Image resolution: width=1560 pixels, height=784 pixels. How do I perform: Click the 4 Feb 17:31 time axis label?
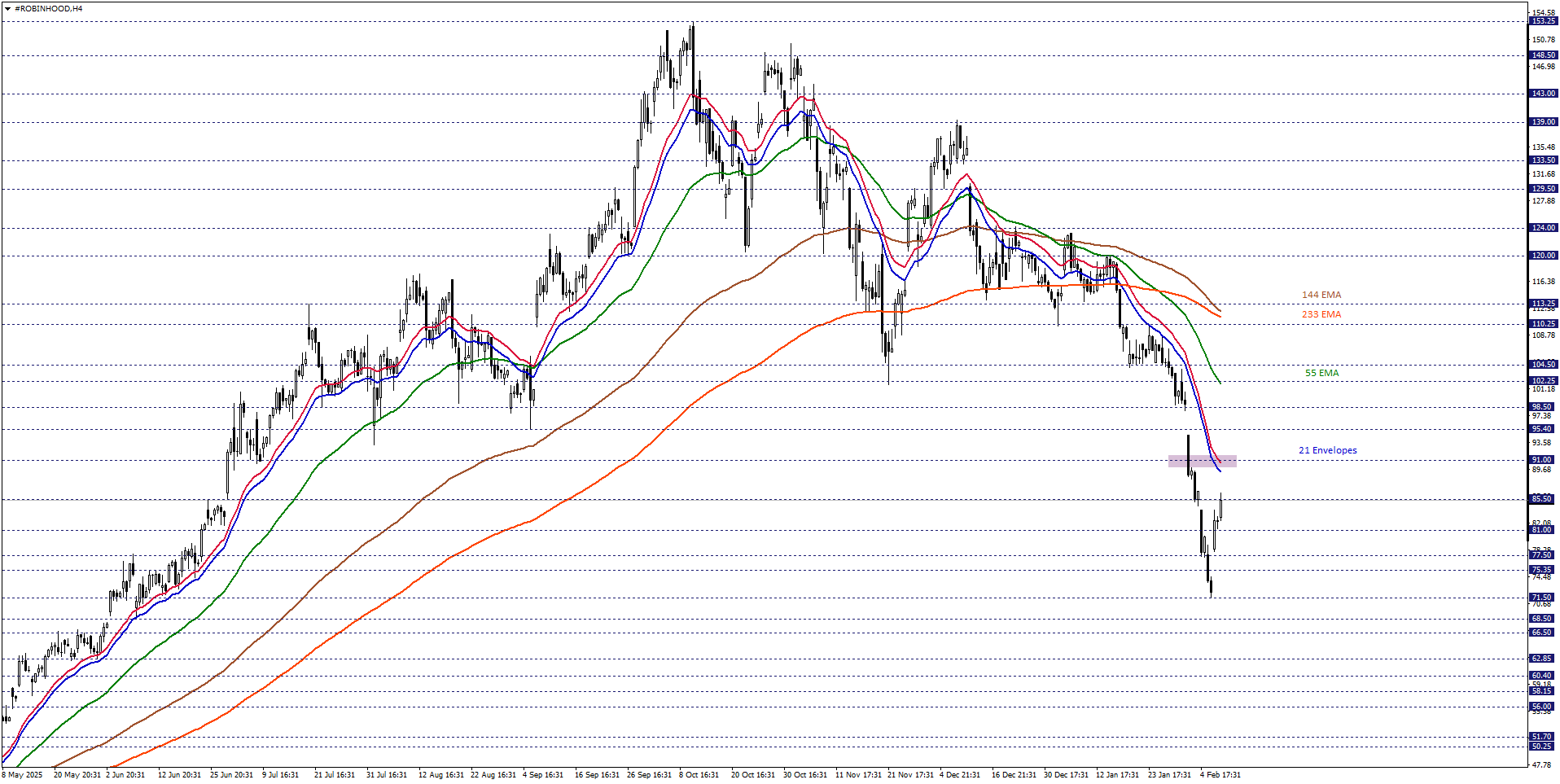click(1220, 775)
